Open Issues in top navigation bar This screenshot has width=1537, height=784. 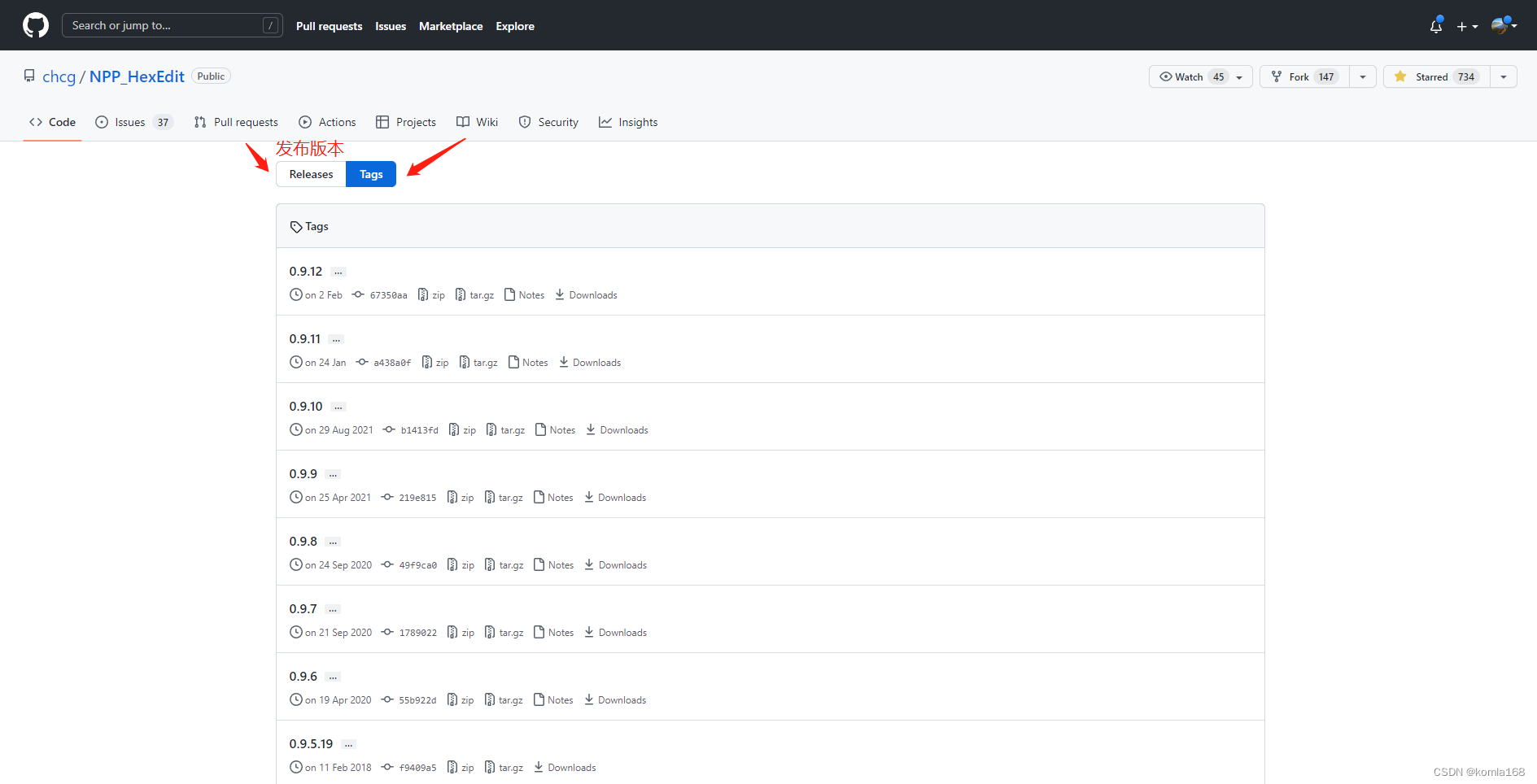point(391,26)
